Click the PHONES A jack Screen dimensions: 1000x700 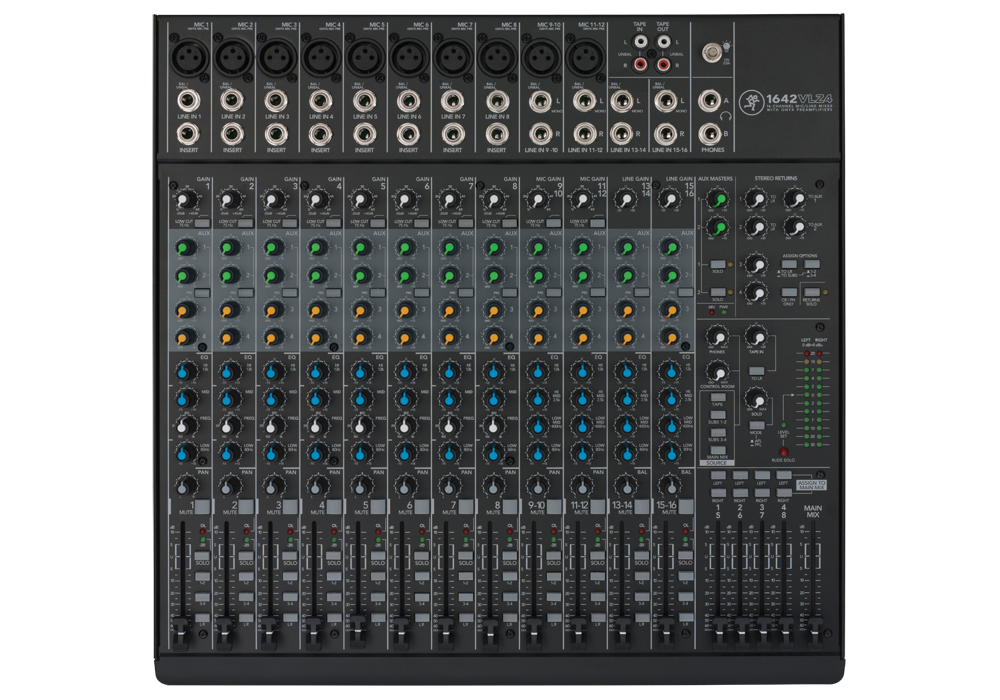pyautogui.click(x=709, y=101)
